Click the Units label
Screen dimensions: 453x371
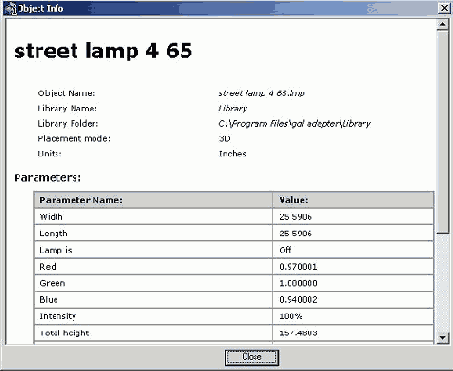(49, 154)
